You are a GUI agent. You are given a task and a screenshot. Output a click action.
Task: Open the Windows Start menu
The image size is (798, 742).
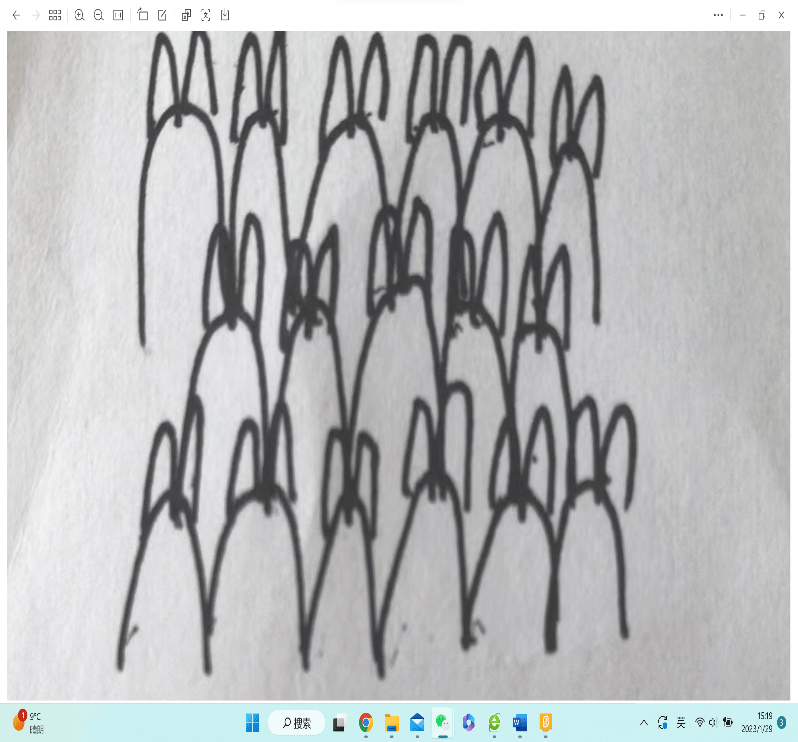[252, 722]
